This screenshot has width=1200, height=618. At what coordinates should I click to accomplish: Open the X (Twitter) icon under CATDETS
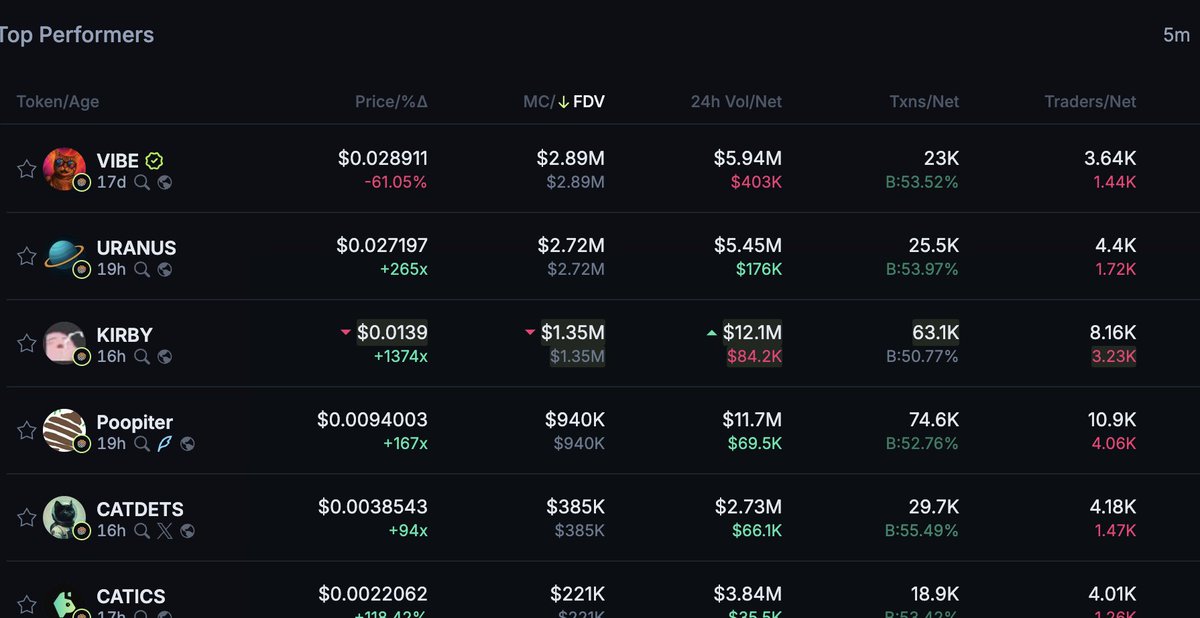tap(165, 531)
